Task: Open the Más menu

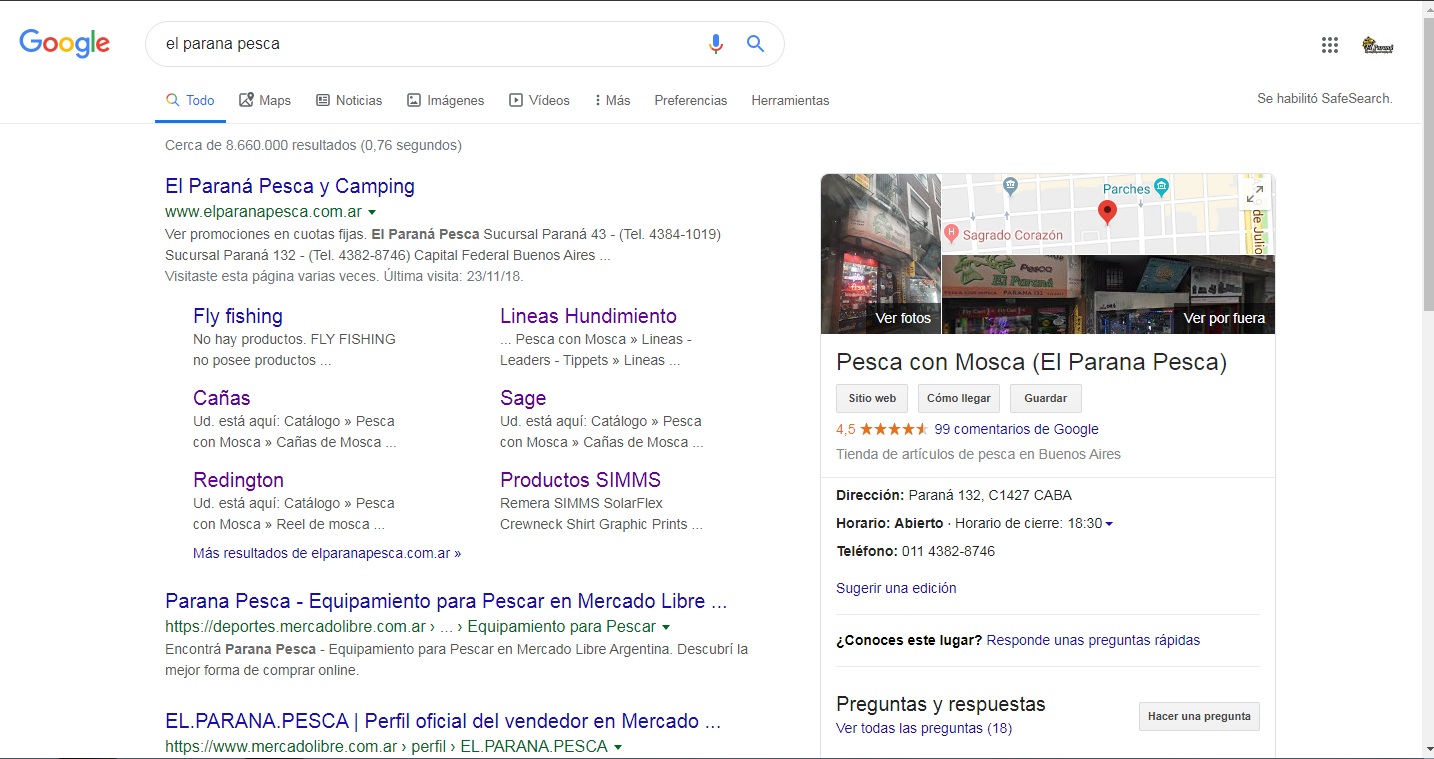Action: (613, 100)
